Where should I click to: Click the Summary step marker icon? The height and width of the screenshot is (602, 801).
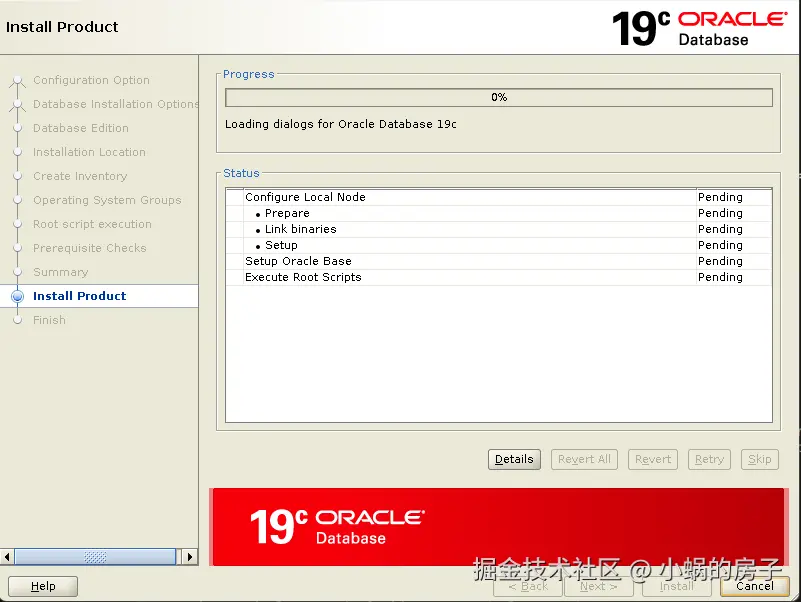(x=17, y=272)
